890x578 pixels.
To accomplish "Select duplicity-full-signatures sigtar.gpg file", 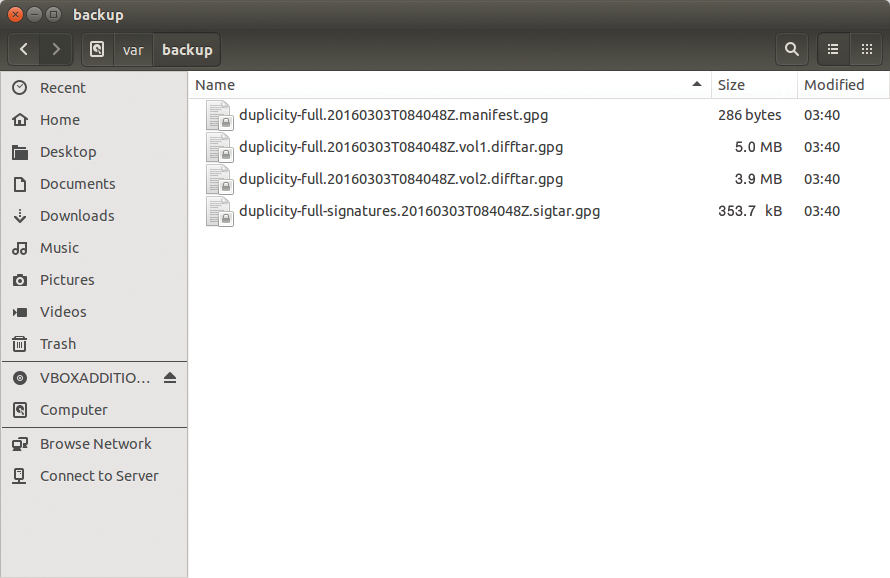I will click(x=419, y=211).
